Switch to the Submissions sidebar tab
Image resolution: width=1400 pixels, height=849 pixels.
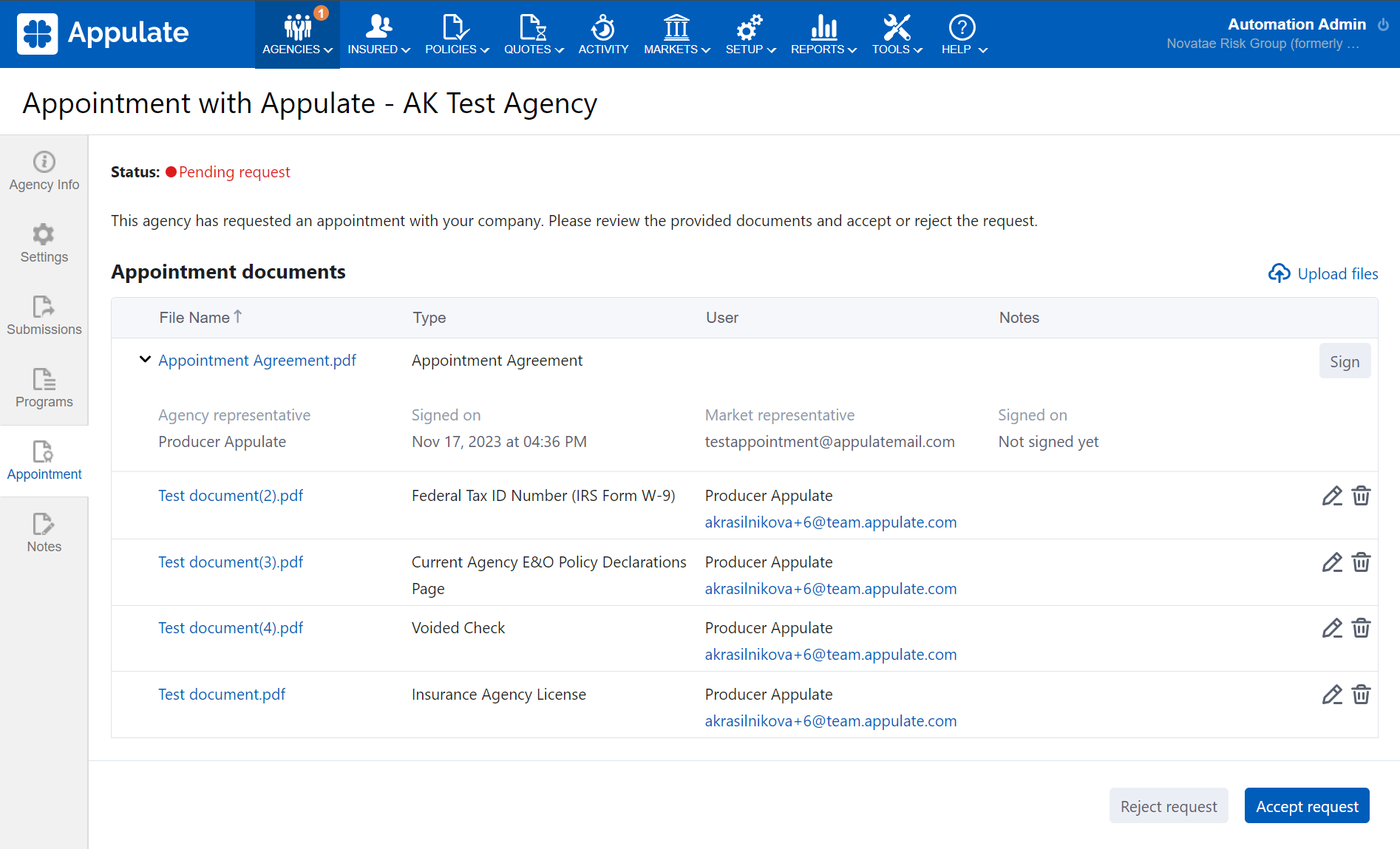44,316
